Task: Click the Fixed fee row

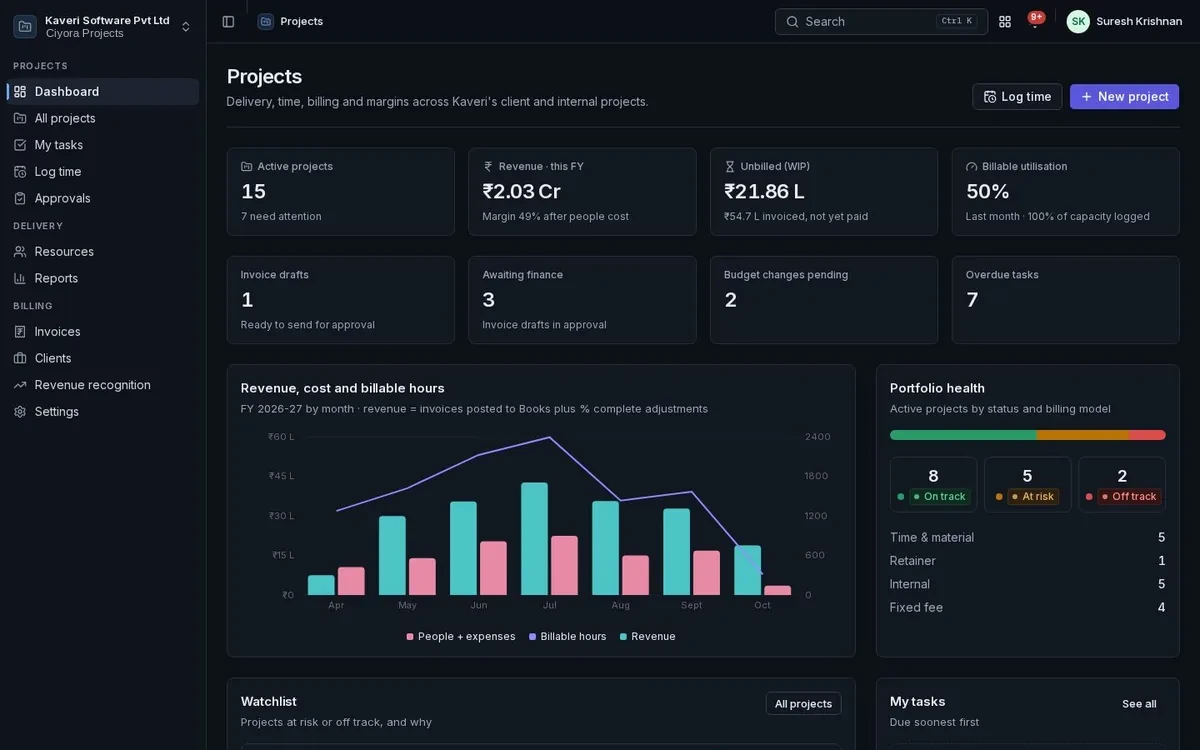Action: (1028, 607)
